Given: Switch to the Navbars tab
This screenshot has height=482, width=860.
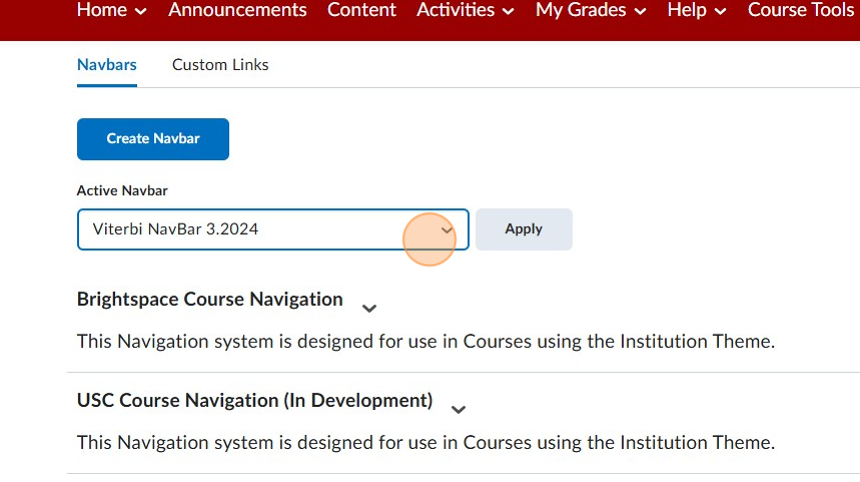Looking at the screenshot, I should tap(107, 65).
